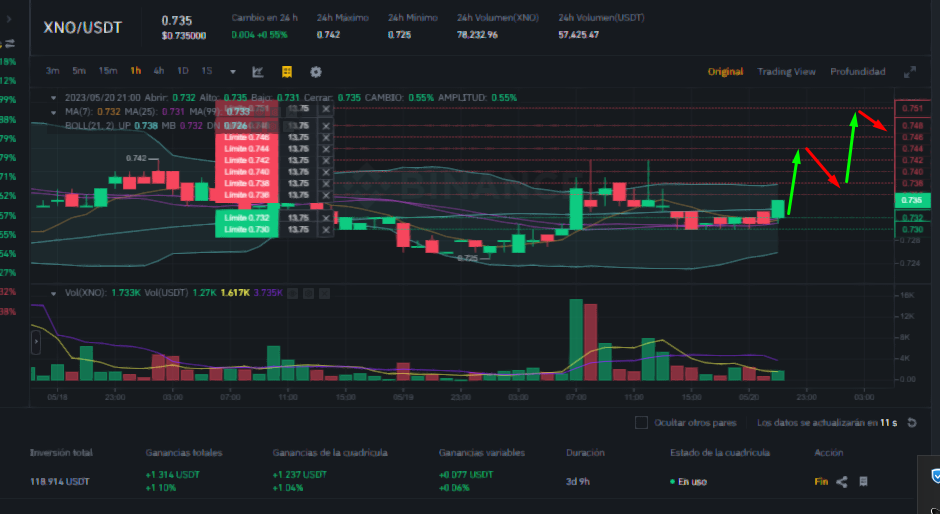Viewport: 940px width, 514px height.
Task: Refresh grid data with the reload icon
Action: [x=912, y=423]
